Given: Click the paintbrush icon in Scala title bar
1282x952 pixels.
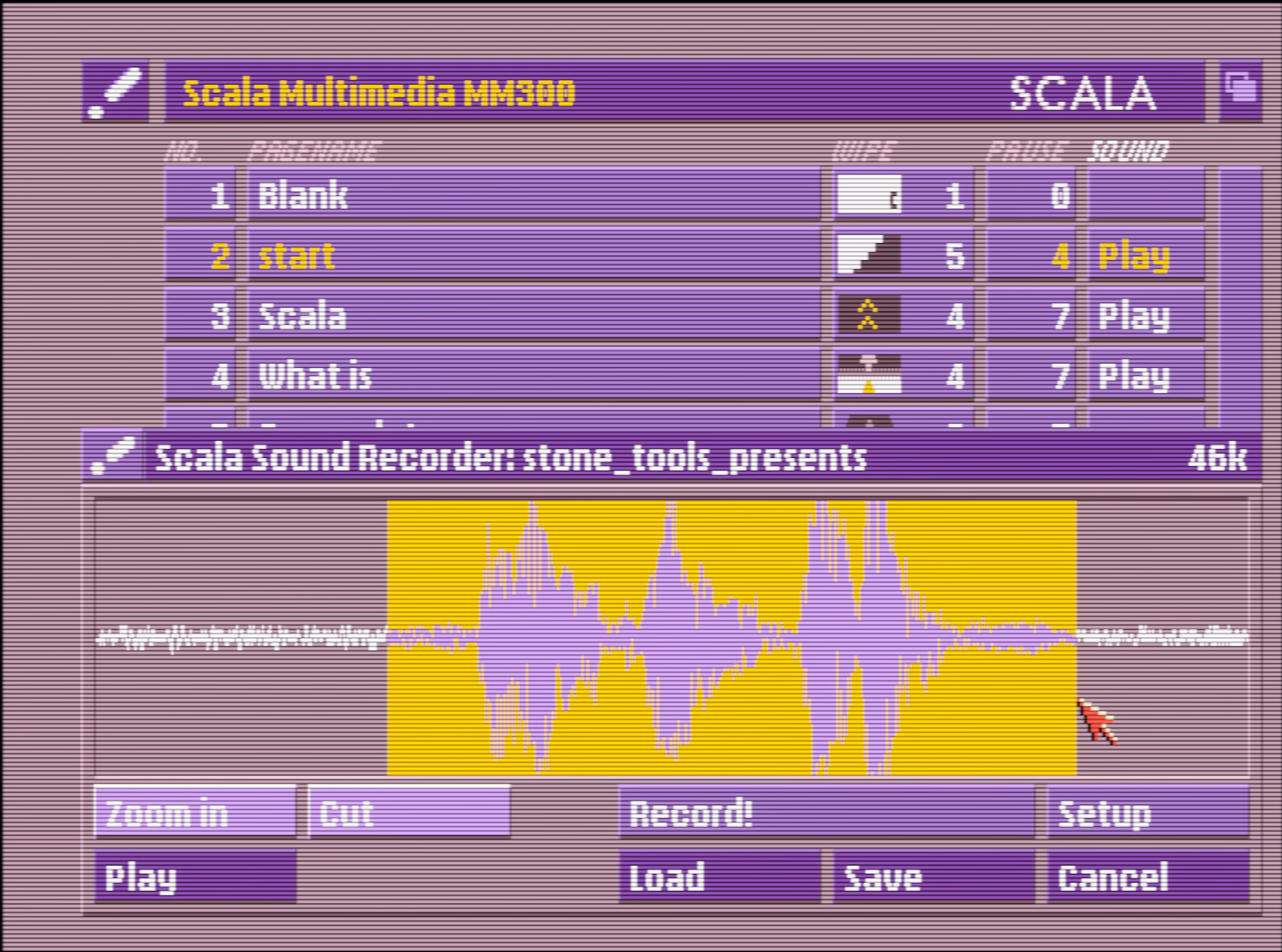Looking at the screenshot, I should (x=115, y=92).
